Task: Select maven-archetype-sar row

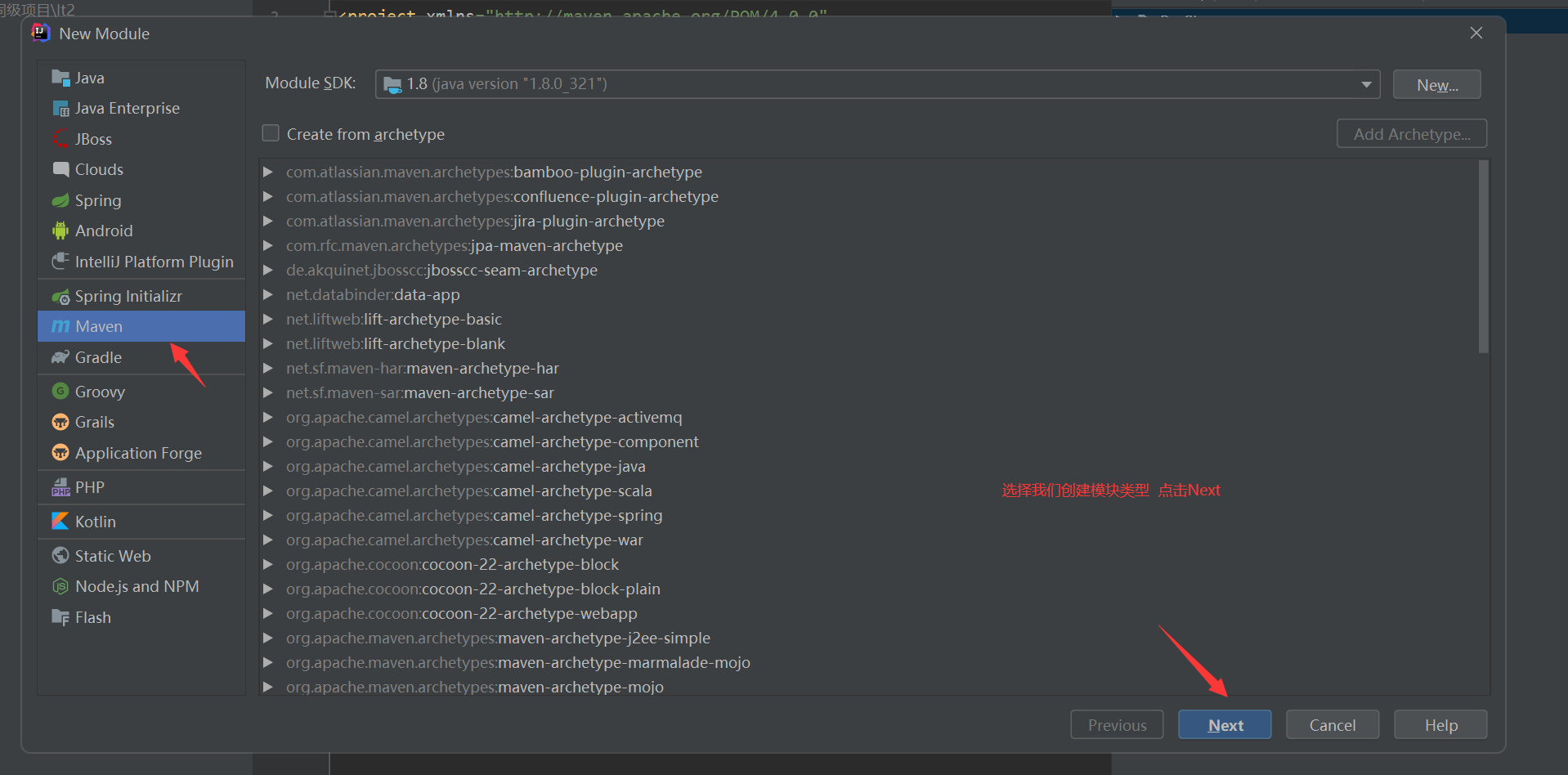Action: coord(869,392)
